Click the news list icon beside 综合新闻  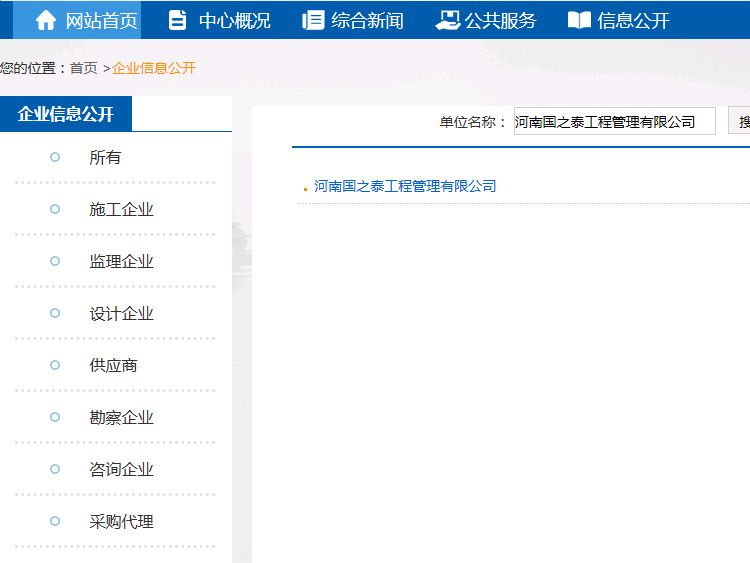[x=313, y=20]
